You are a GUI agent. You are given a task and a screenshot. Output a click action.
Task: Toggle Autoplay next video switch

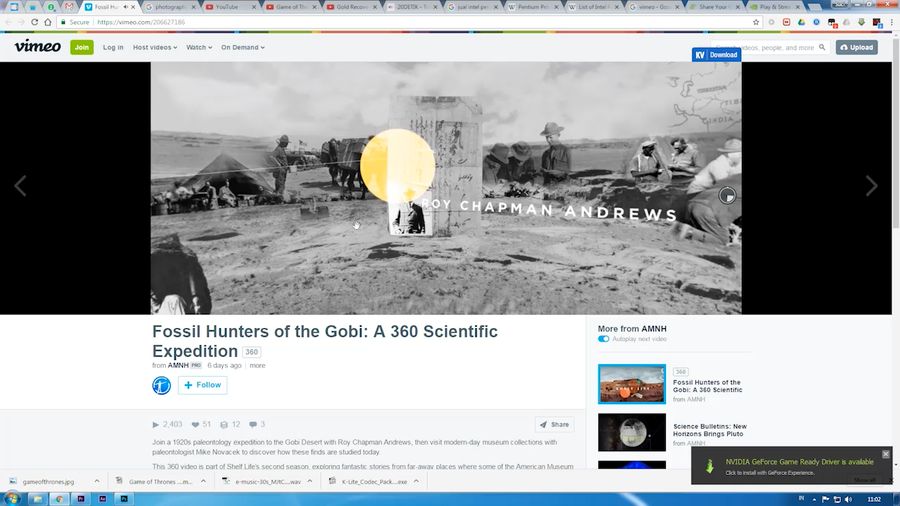(603, 339)
